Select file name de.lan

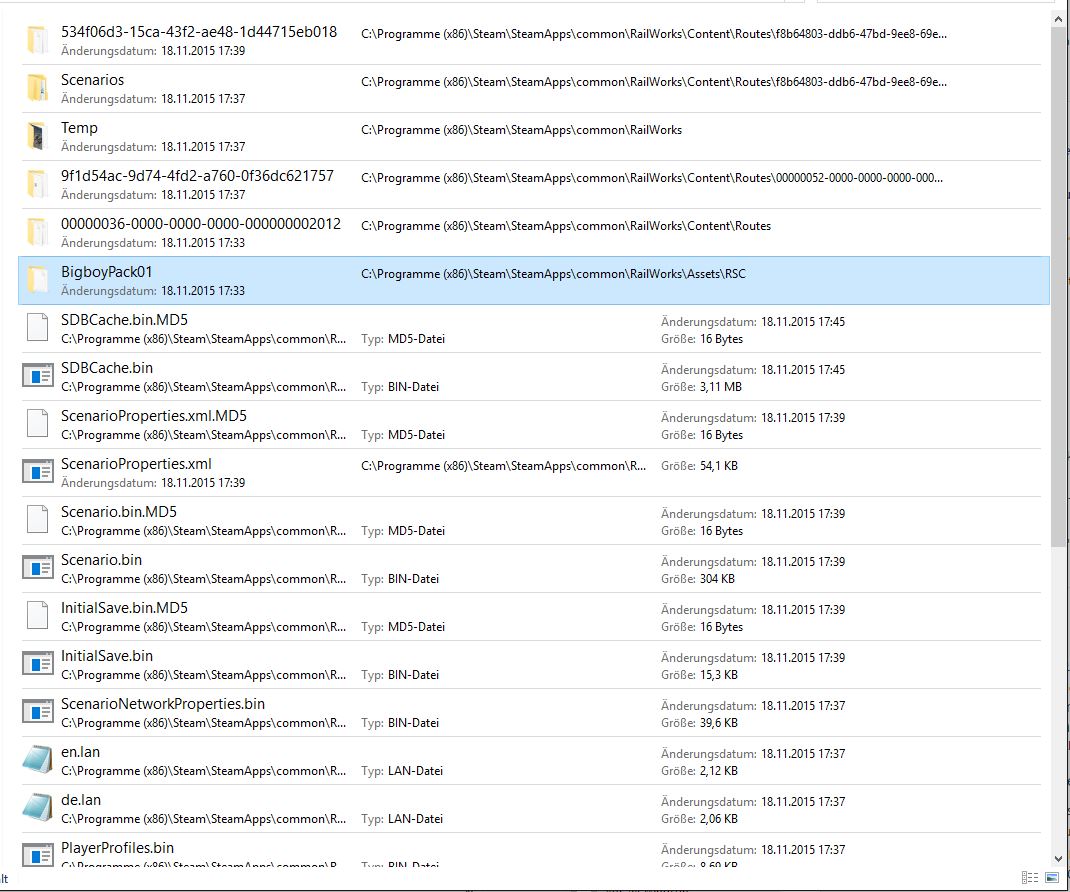click(x=81, y=800)
